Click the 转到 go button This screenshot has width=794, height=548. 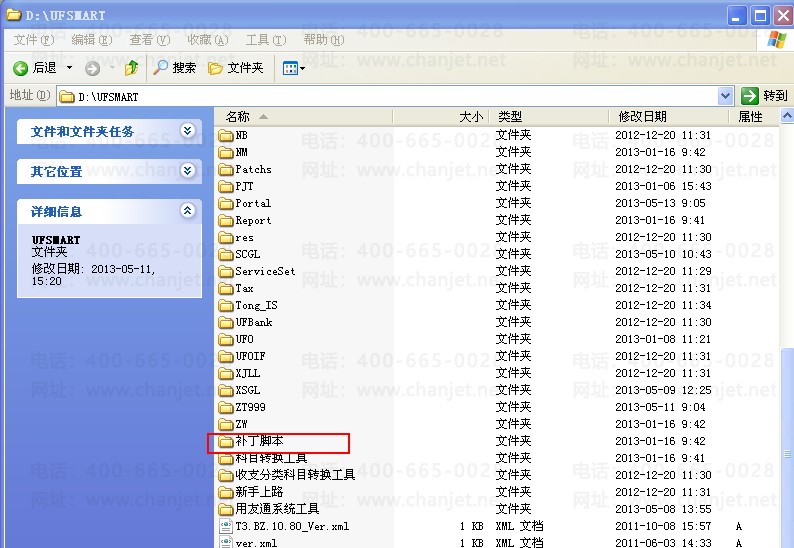click(765, 96)
